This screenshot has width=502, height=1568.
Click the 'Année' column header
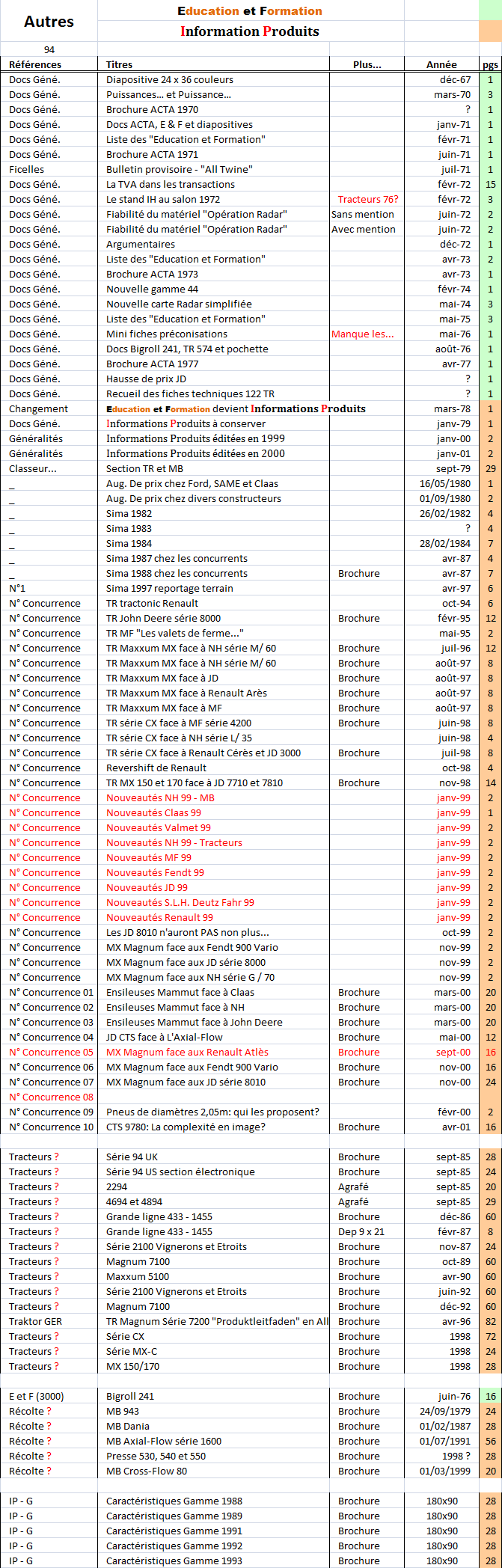441,64
